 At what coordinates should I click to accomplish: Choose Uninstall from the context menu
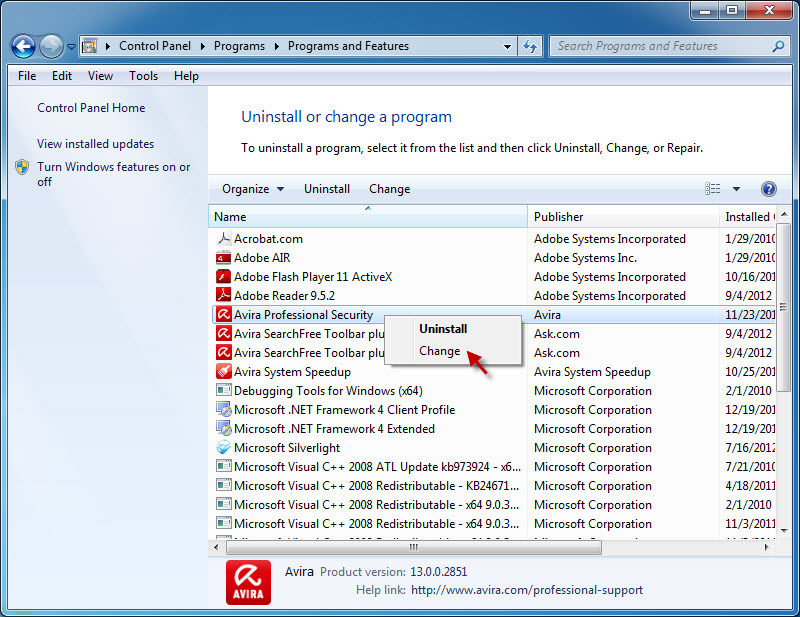(443, 329)
